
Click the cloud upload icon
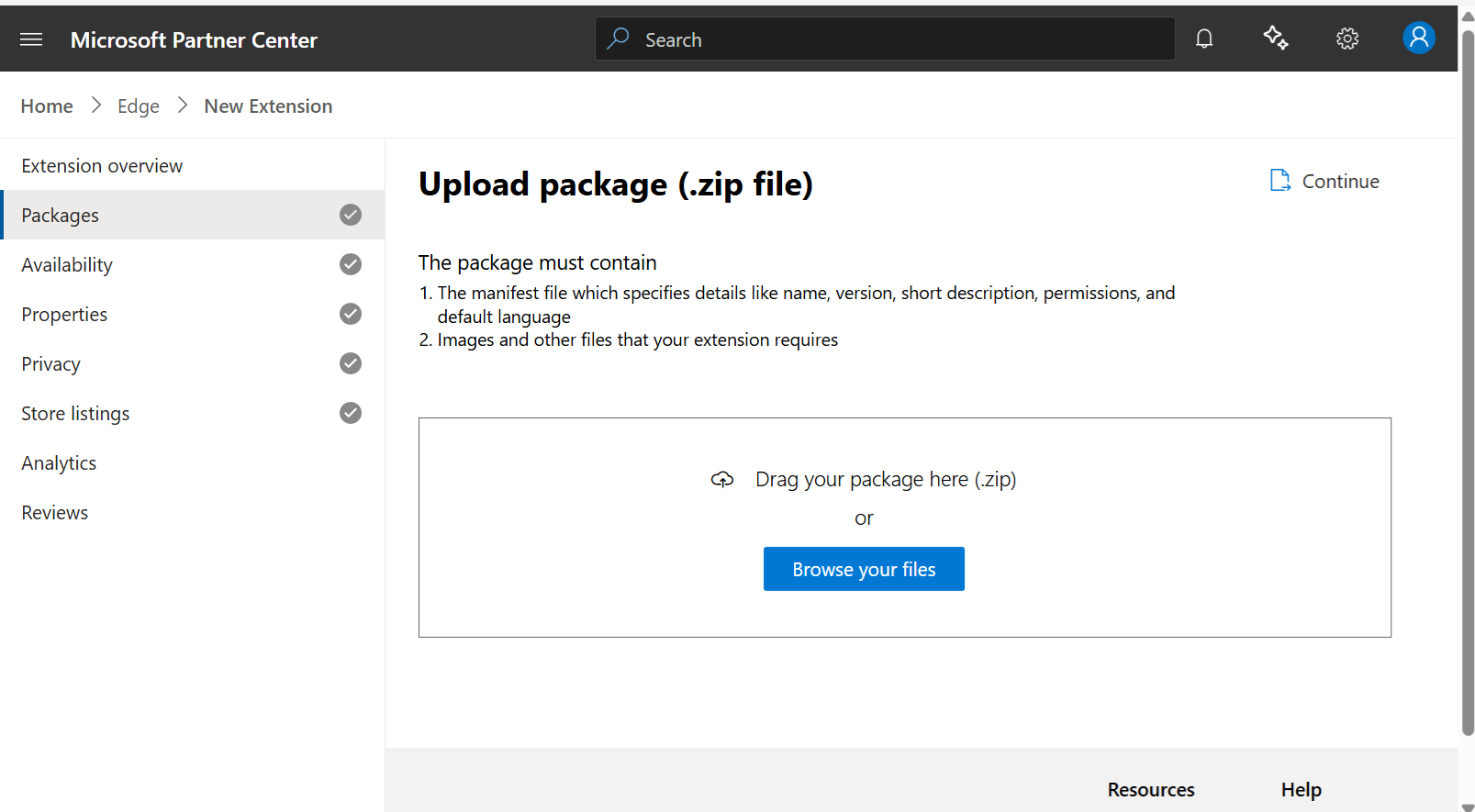coord(722,479)
